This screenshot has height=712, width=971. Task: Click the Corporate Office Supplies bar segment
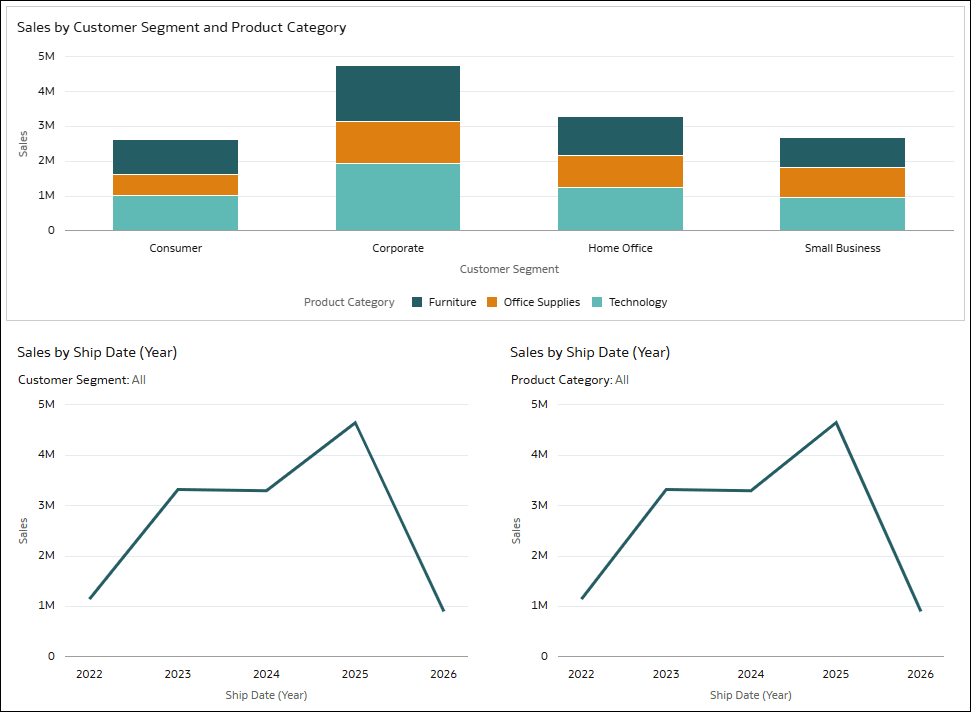click(x=398, y=142)
